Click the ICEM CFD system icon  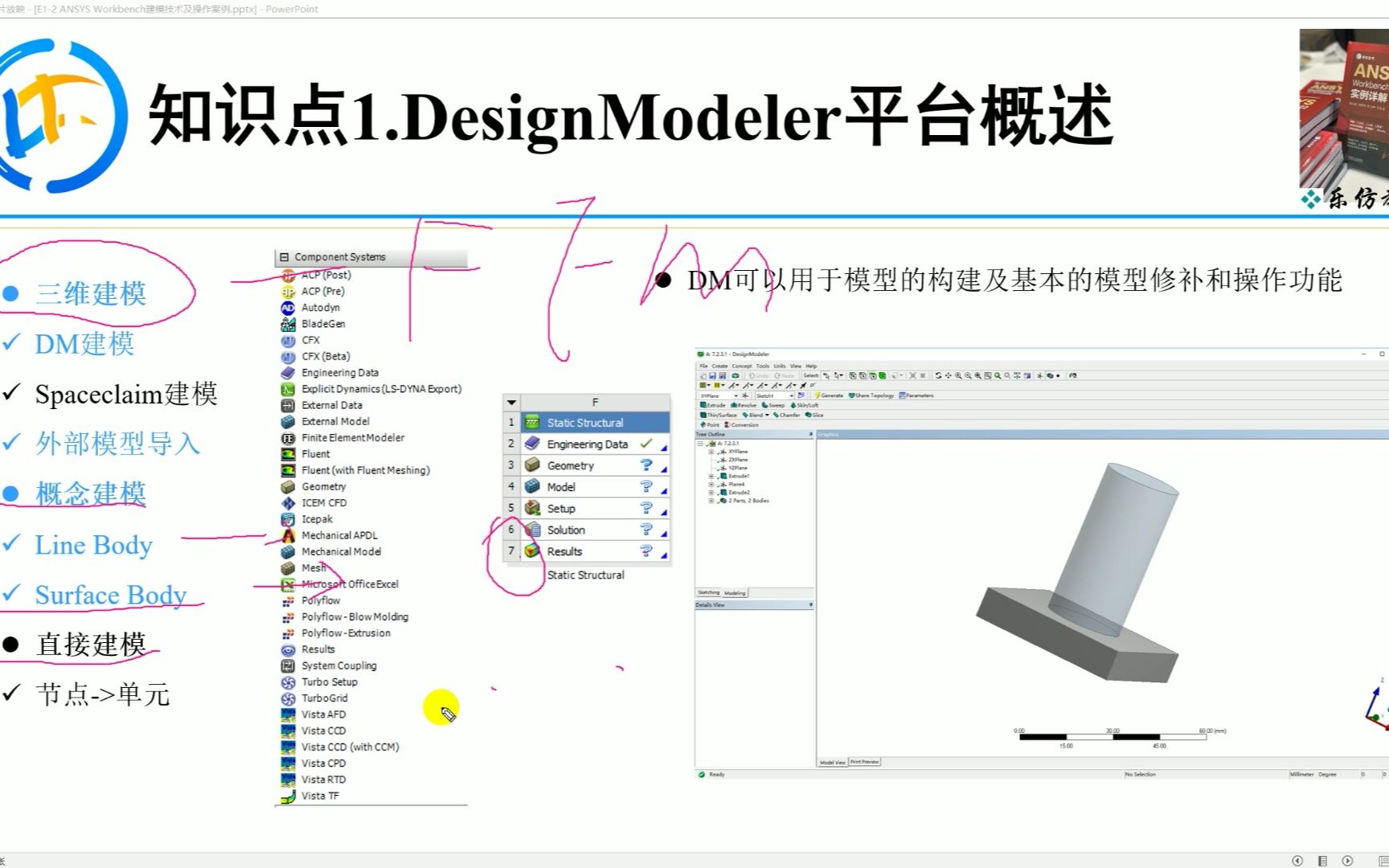pyautogui.click(x=288, y=503)
